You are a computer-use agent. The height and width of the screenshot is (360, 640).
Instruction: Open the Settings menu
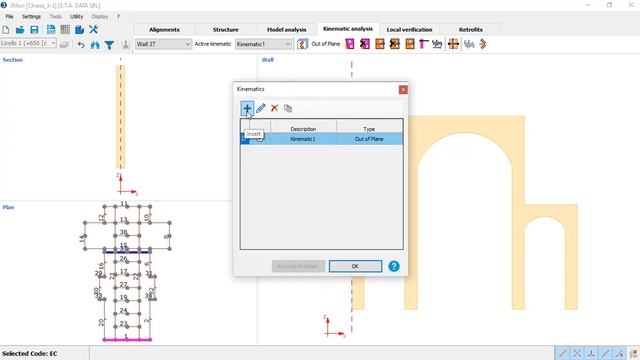click(x=31, y=16)
